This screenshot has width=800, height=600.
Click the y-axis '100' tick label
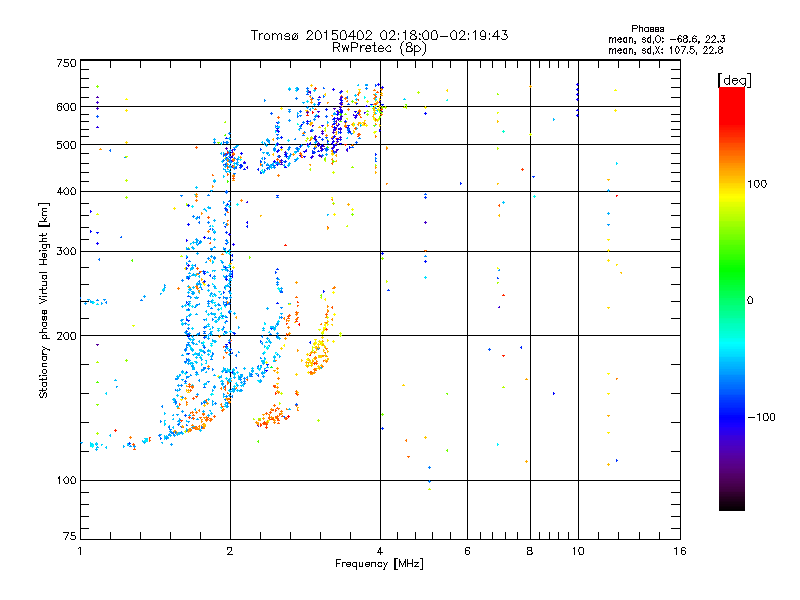tap(66, 481)
